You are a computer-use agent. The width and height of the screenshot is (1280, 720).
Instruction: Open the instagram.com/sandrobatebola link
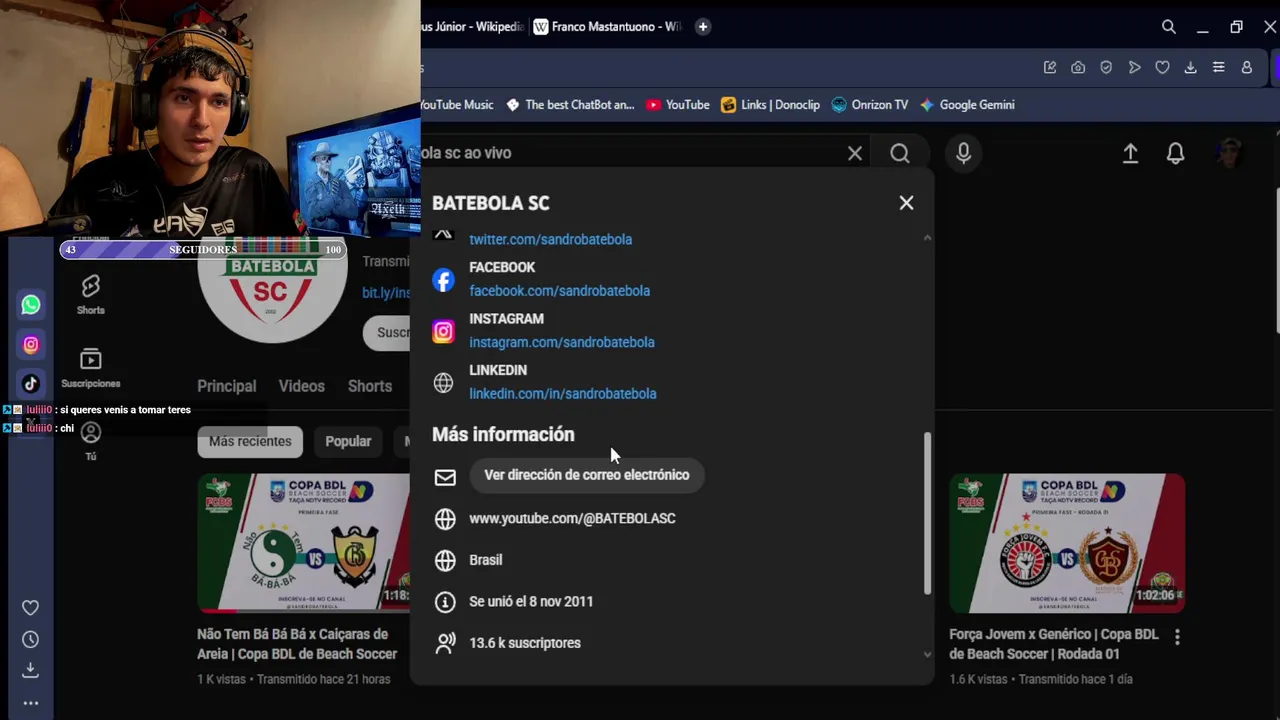(562, 342)
